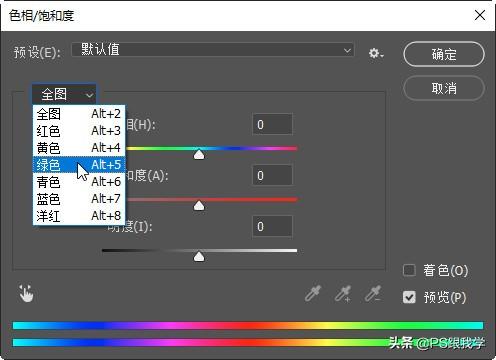
Task: Select 蓝色 channel option
Action: click(79, 199)
